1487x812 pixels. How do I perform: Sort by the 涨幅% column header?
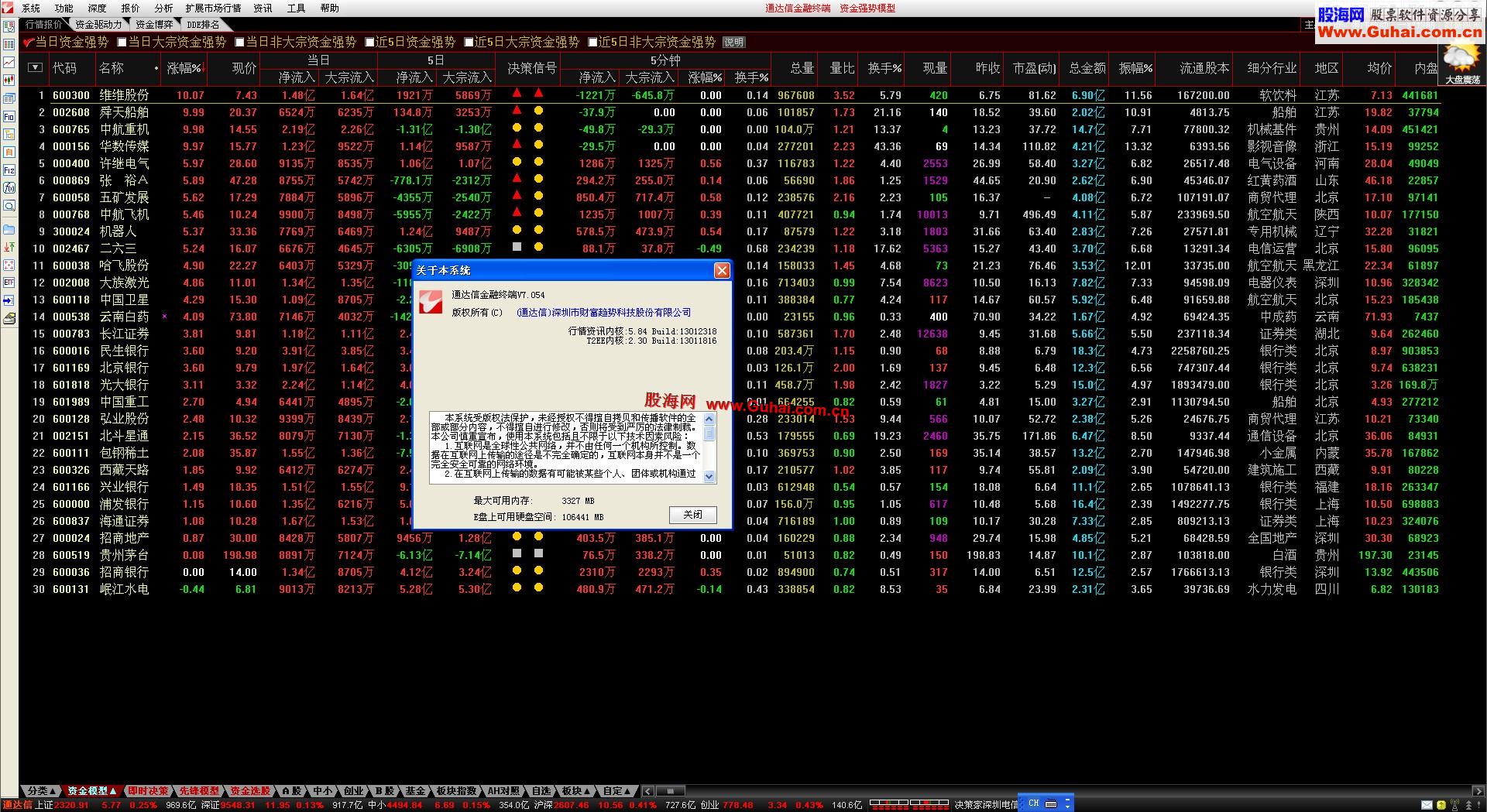tap(184, 69)
